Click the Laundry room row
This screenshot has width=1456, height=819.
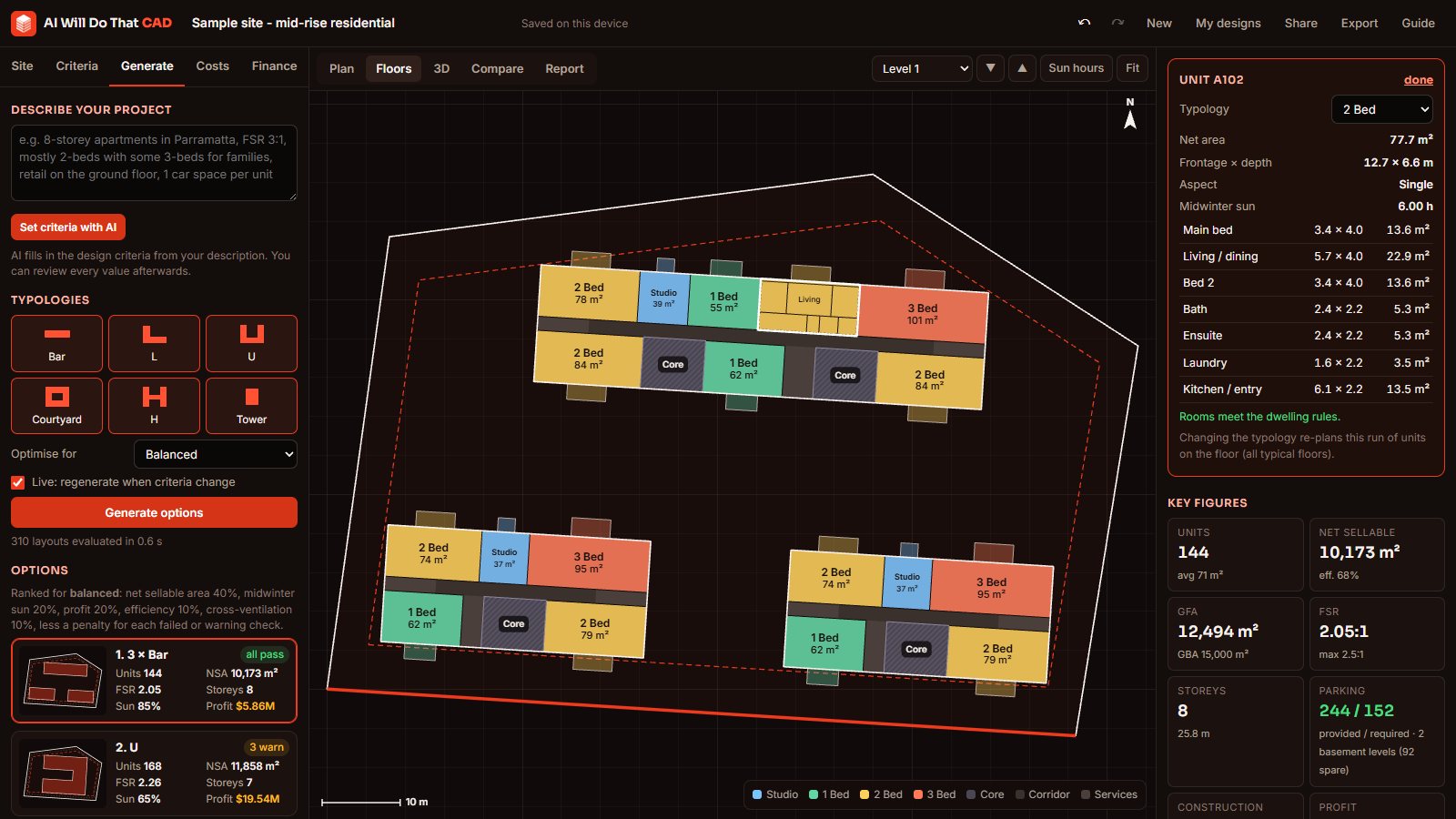click(1306, 363)
